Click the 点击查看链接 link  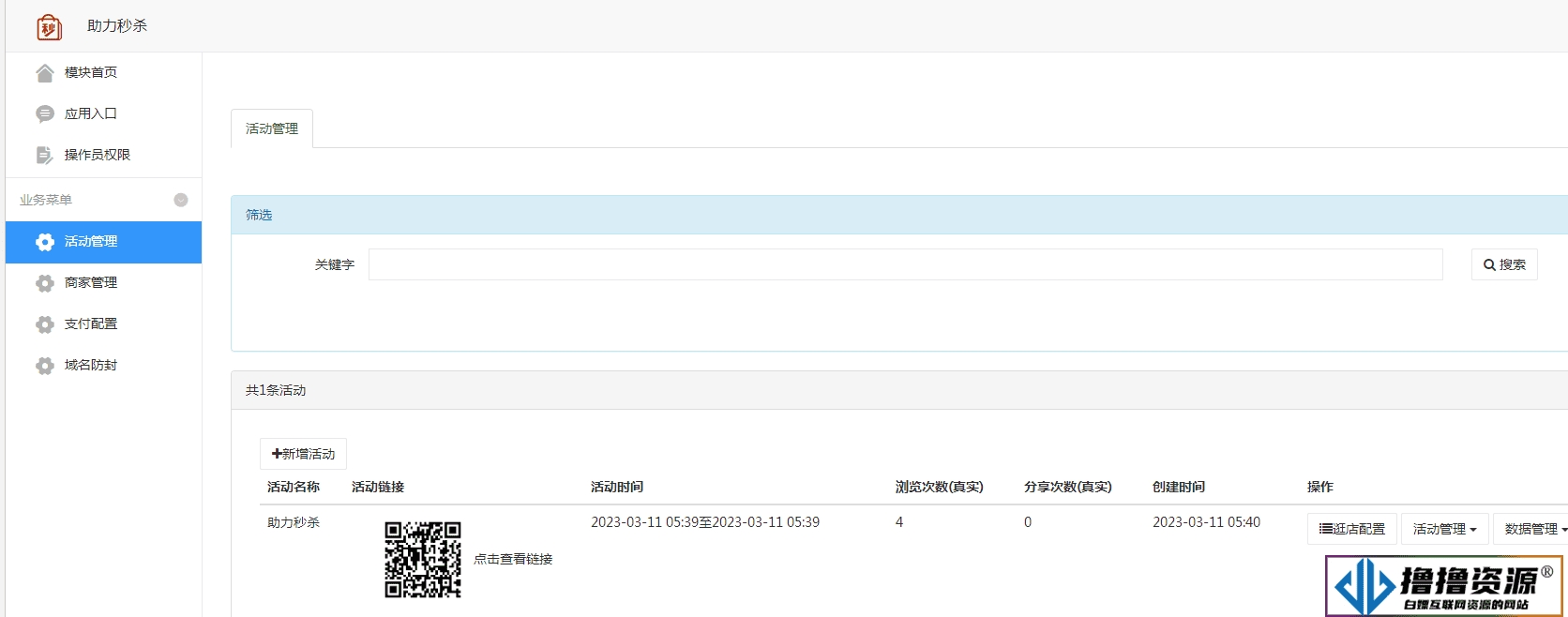coord(513,559)
